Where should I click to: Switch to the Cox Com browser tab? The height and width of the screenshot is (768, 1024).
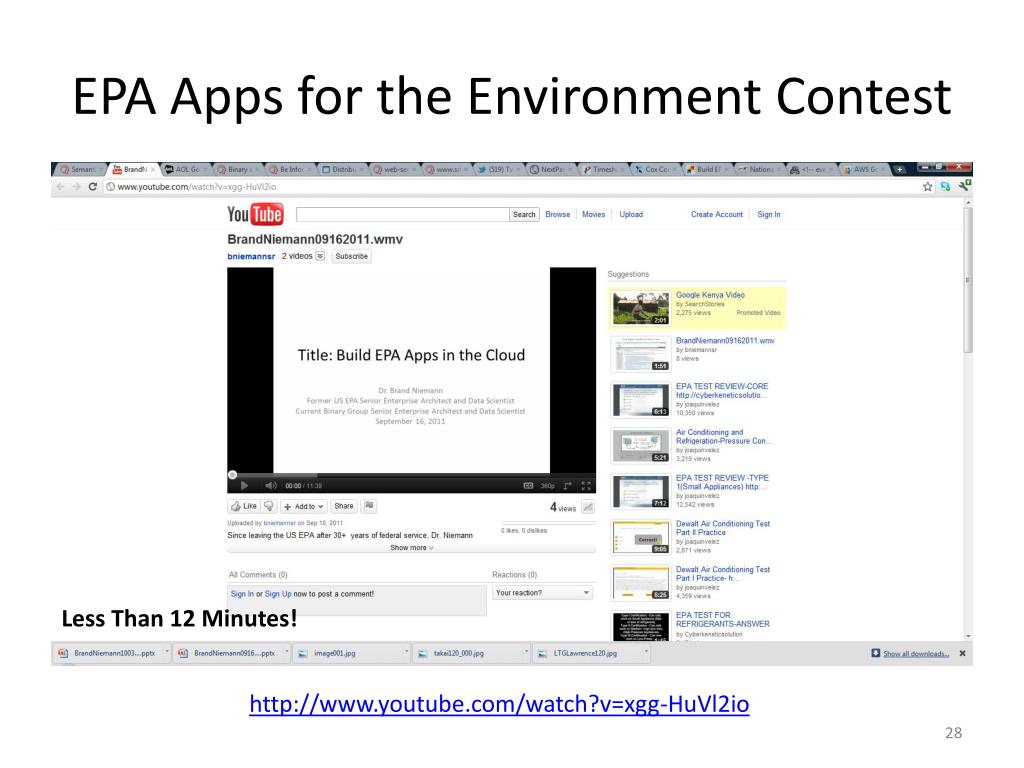tap(655, 169)
